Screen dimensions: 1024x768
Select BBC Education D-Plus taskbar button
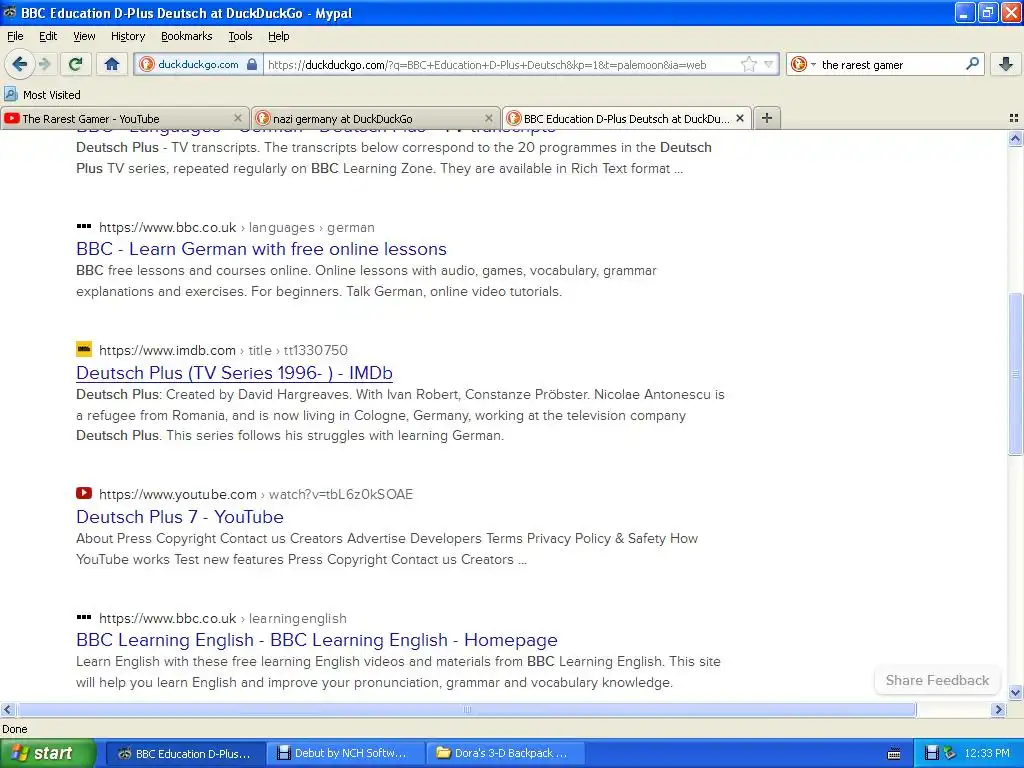185,753
